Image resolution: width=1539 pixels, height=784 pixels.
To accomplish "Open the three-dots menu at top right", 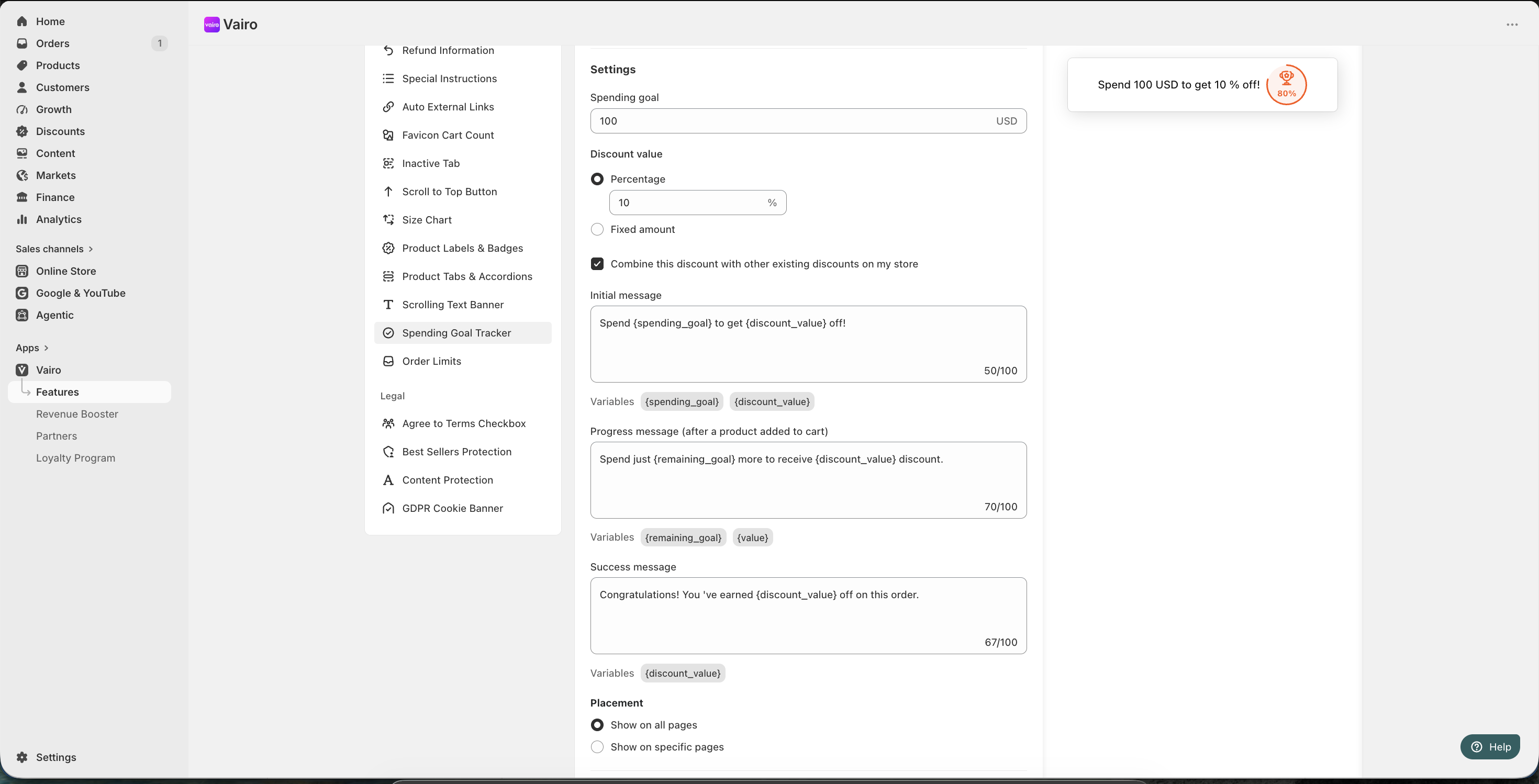I will (x=1512, y=25).
